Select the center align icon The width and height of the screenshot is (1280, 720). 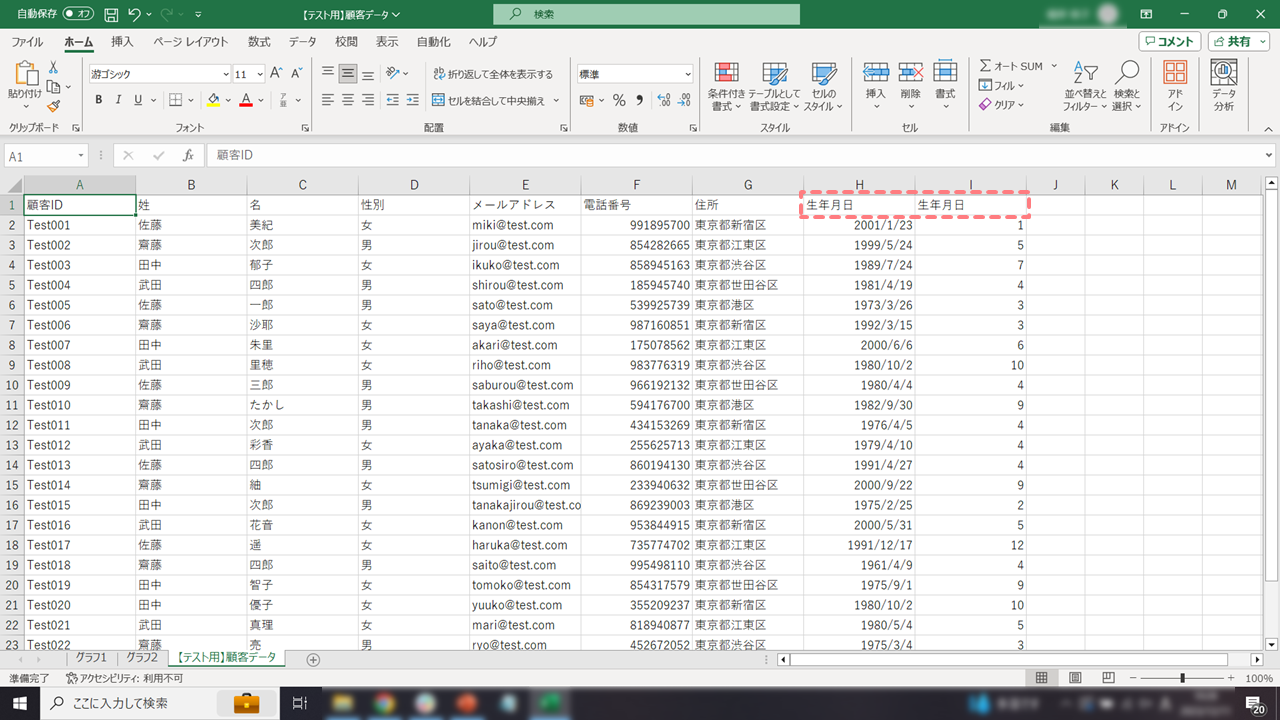click(x=348, y=100)
